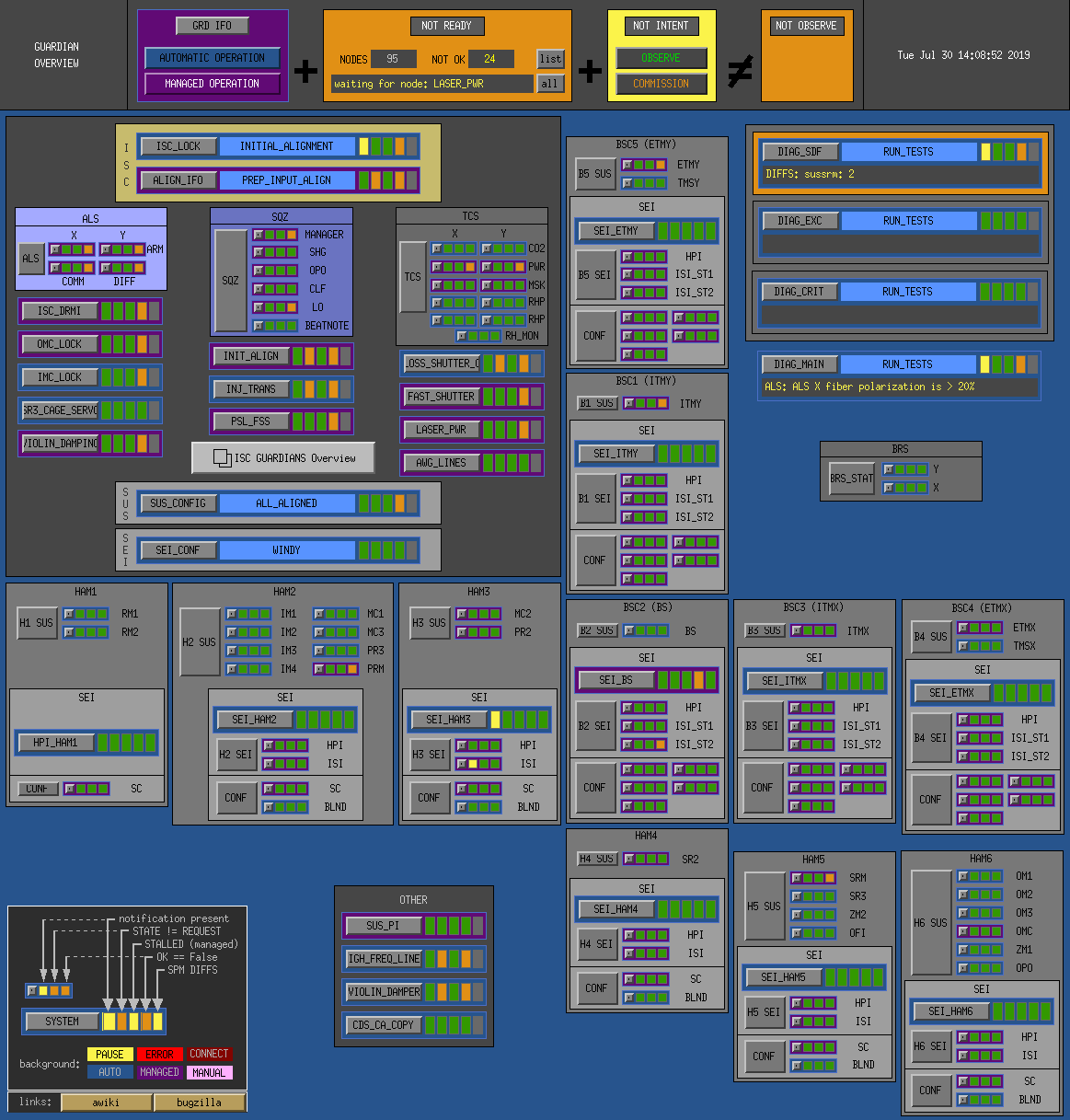Click the NOT OK count field showing 24
The width and height of the screenshot is (1070, 1120).
click(x=490, y=59)
